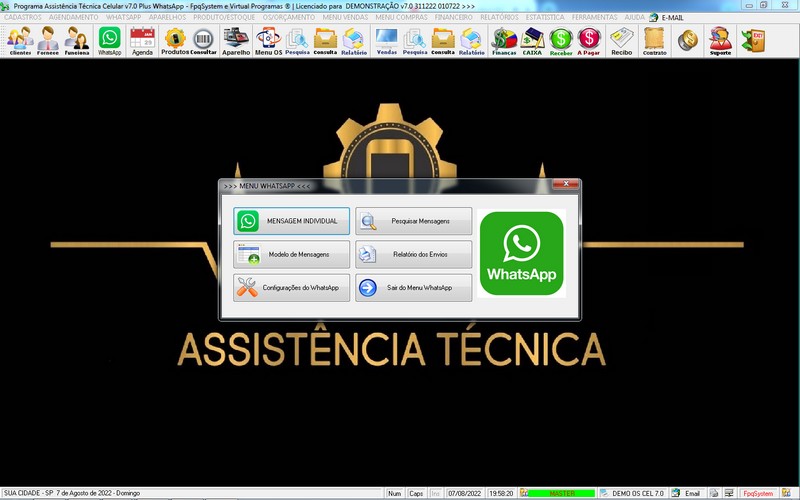
Task: Open the Suporte support icon
Action: (720, 41)
